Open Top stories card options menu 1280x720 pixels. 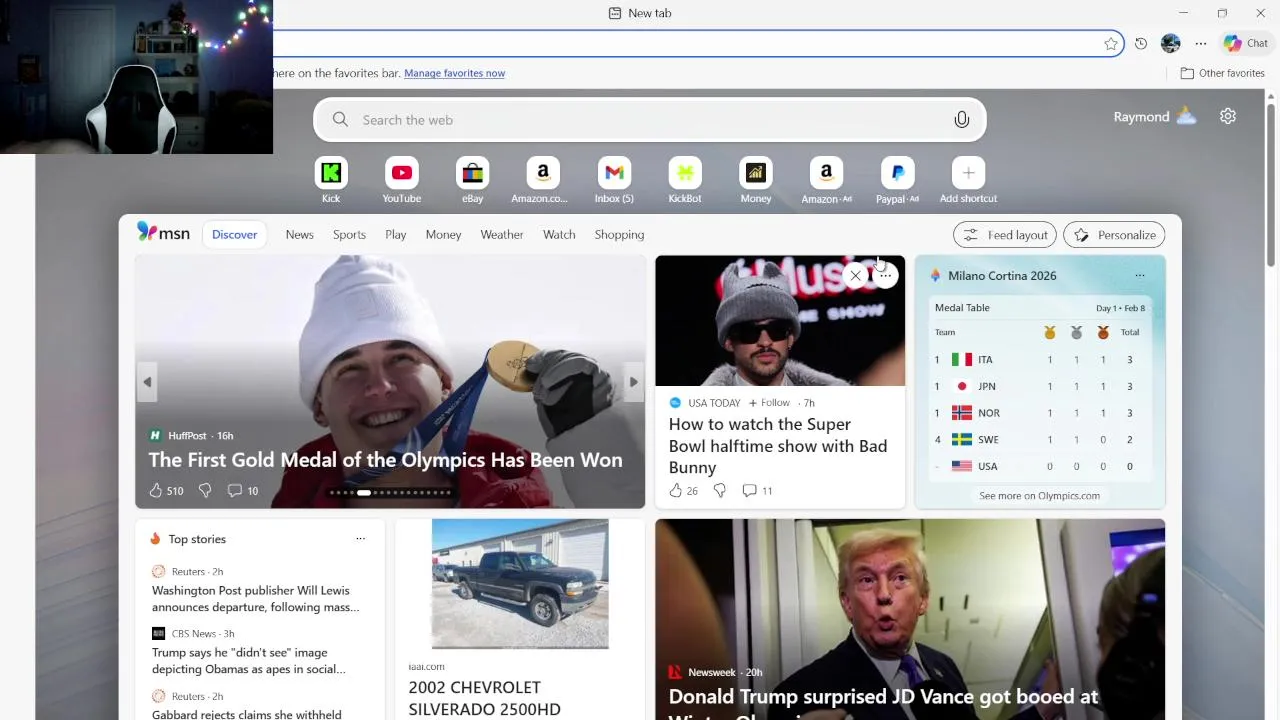click(360, 539)
